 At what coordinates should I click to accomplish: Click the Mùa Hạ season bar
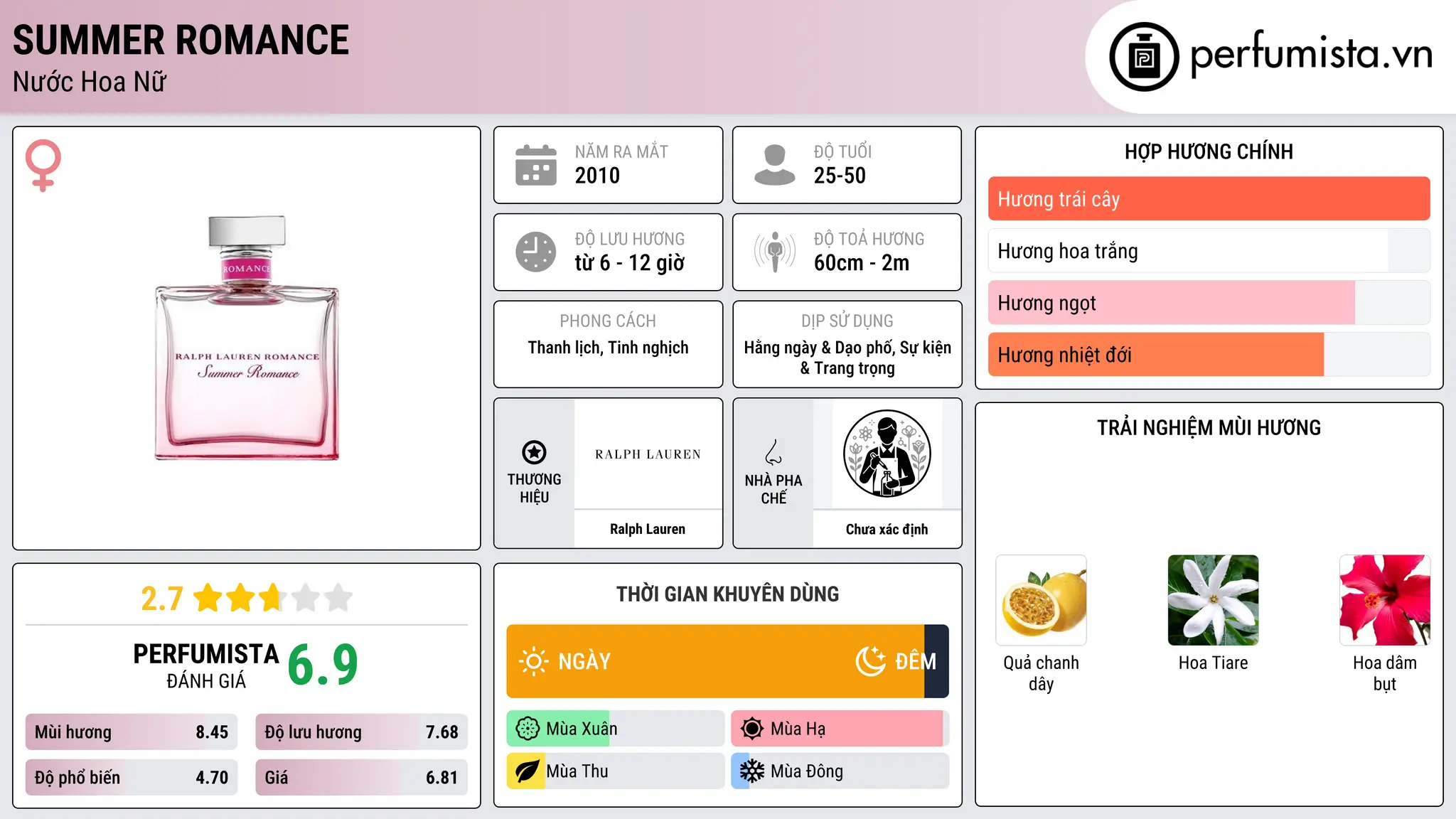point(840,729)
